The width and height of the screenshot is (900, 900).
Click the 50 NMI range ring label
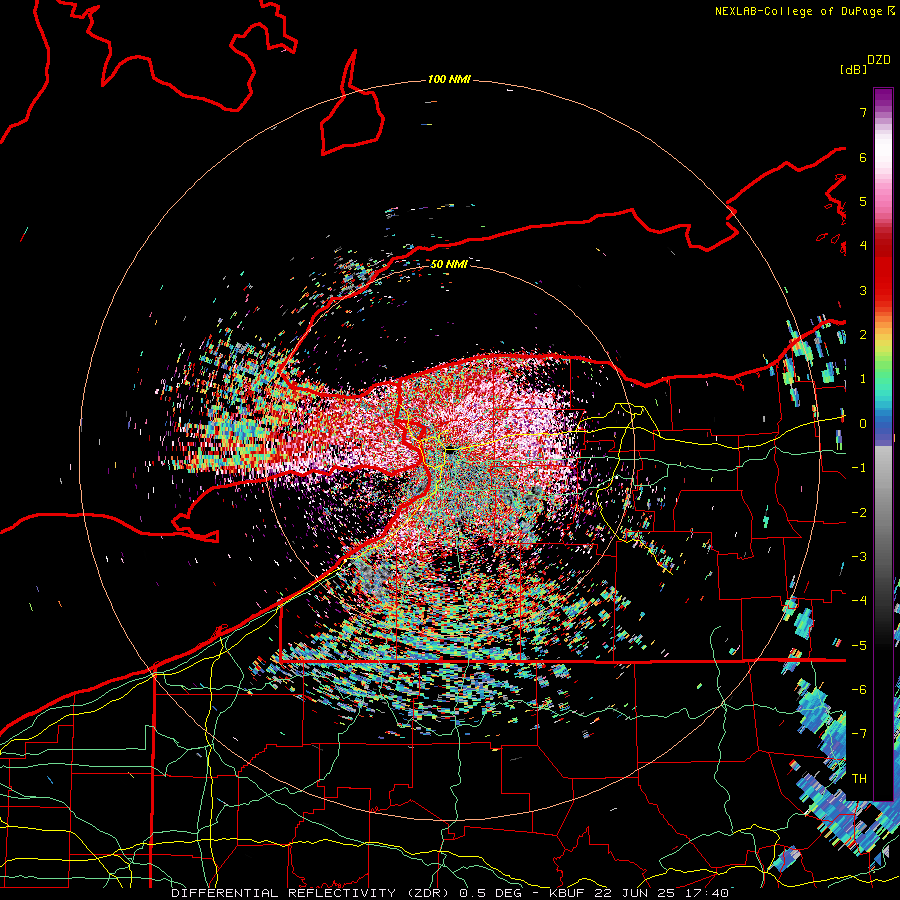[449, 264]
